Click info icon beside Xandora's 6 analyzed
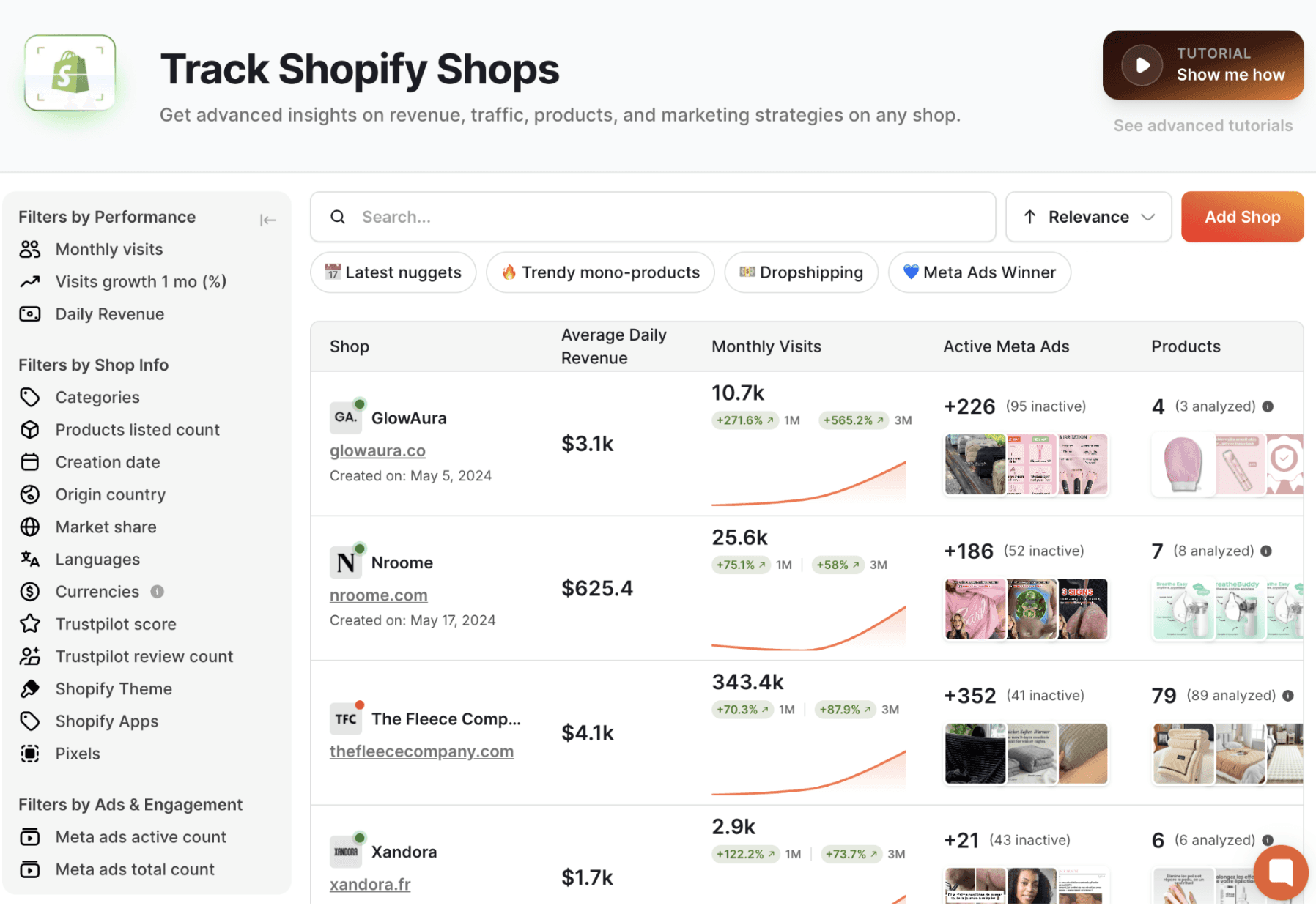The image size is (1316, 914). pyautogui.click(x=1268, y=840)
